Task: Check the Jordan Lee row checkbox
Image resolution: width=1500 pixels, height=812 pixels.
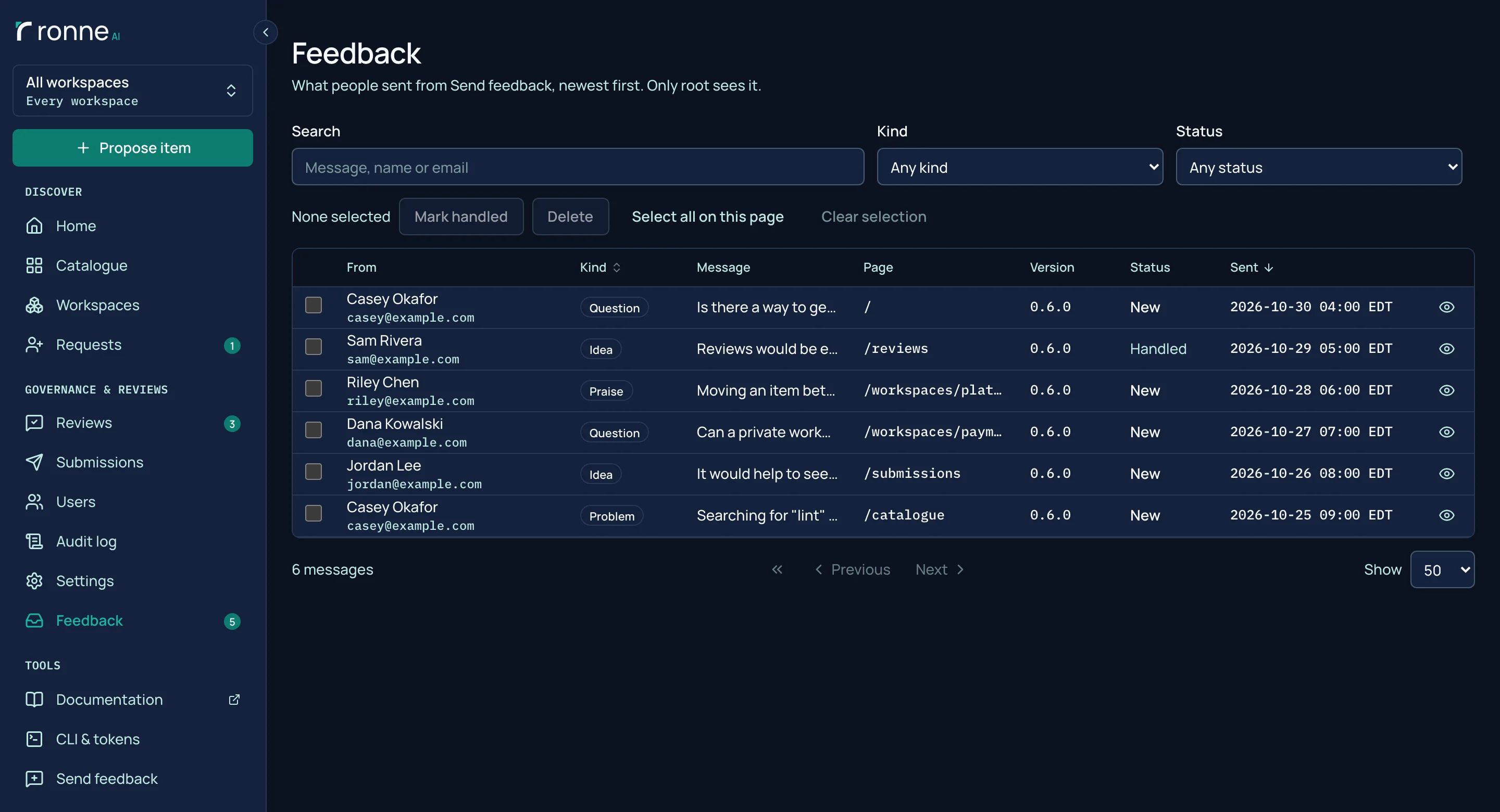Action: (314, 472)
